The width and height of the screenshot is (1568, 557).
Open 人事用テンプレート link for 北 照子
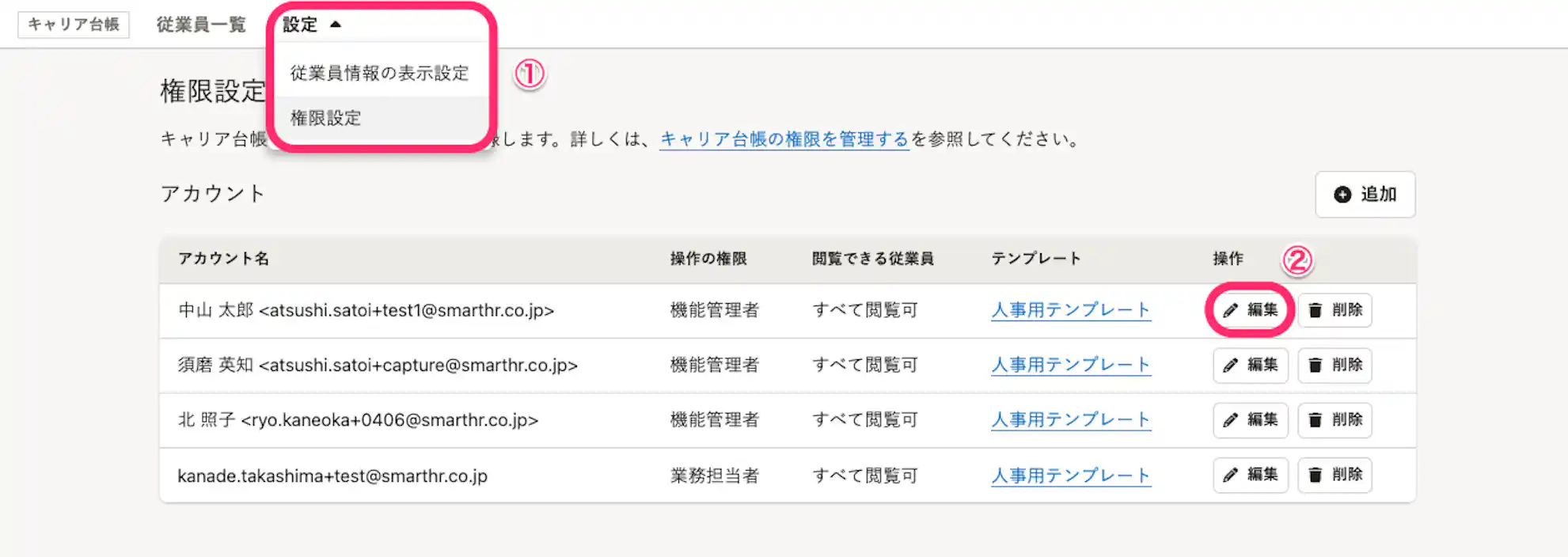[1071, 420]
